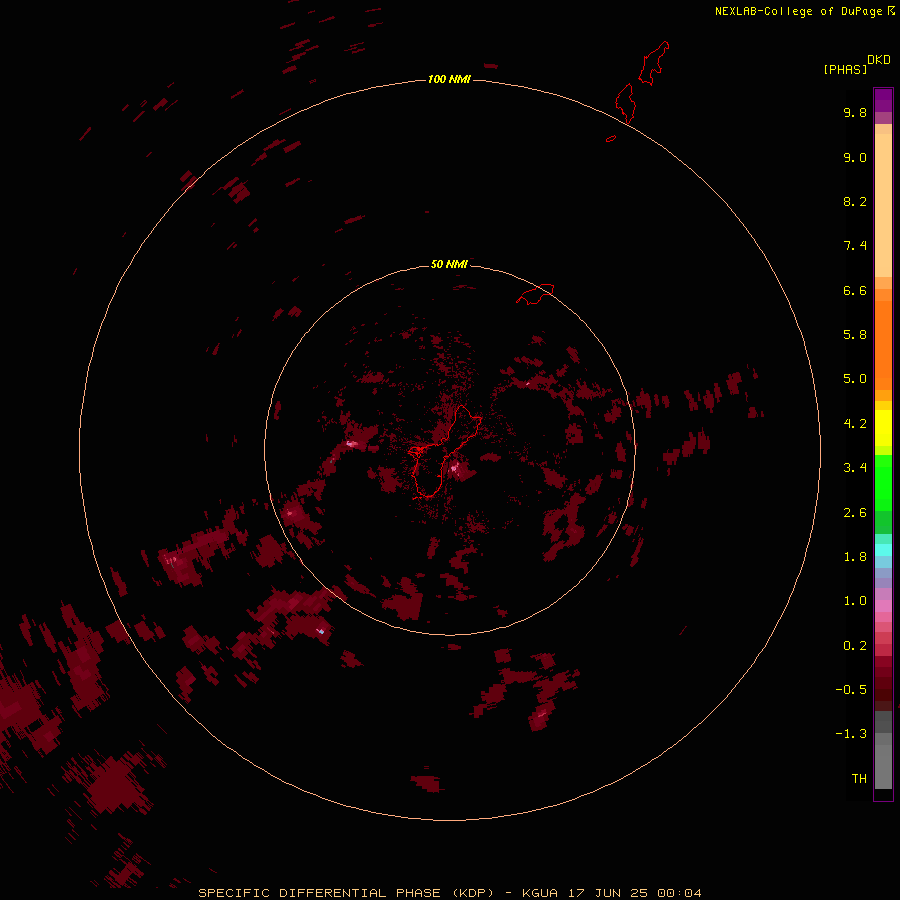900x900 pixels.
Task: Click the Guam island outline at radar center
Action: coord(443,452)
